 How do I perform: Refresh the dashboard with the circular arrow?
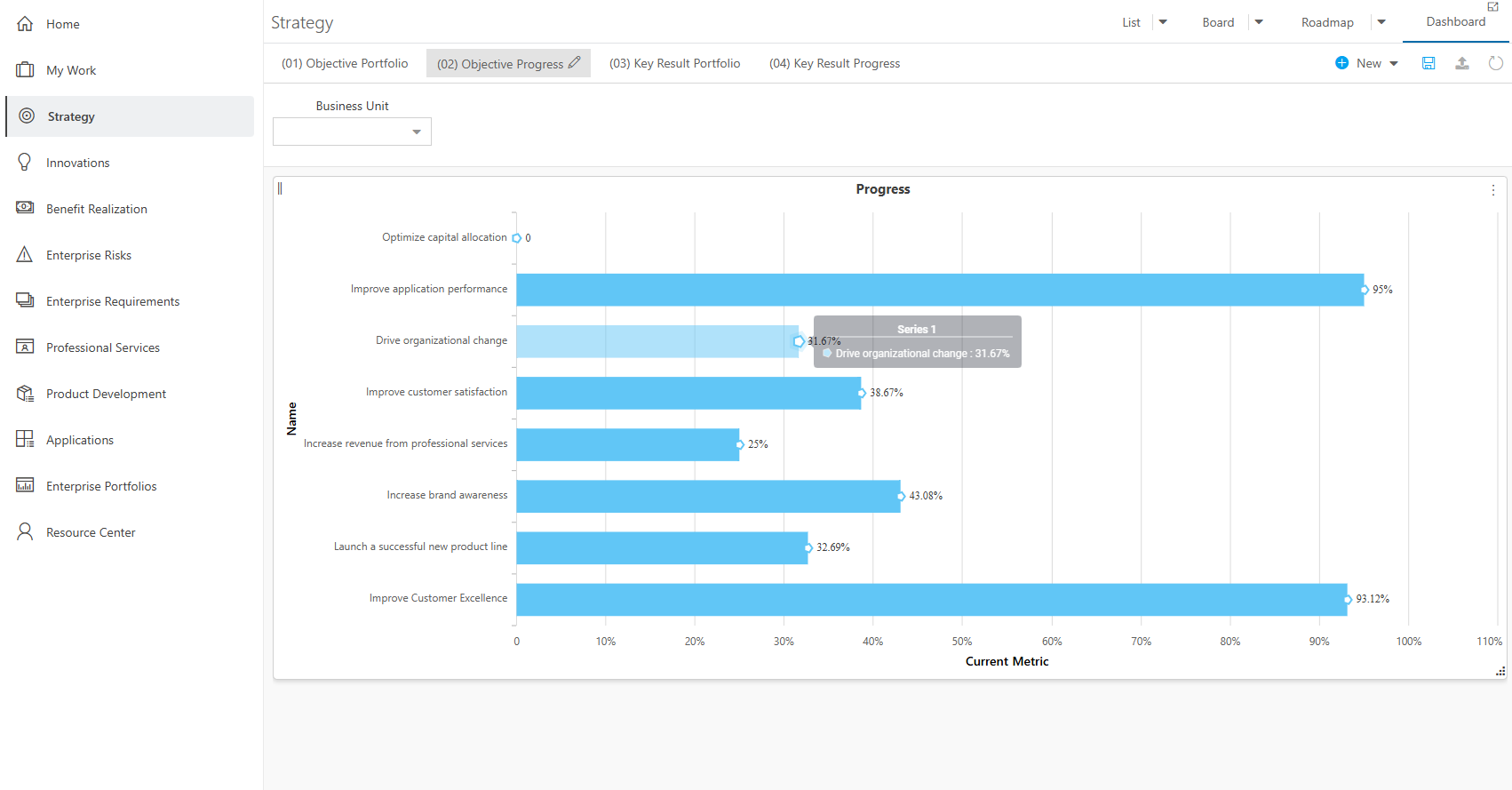tap(1496, 63)
